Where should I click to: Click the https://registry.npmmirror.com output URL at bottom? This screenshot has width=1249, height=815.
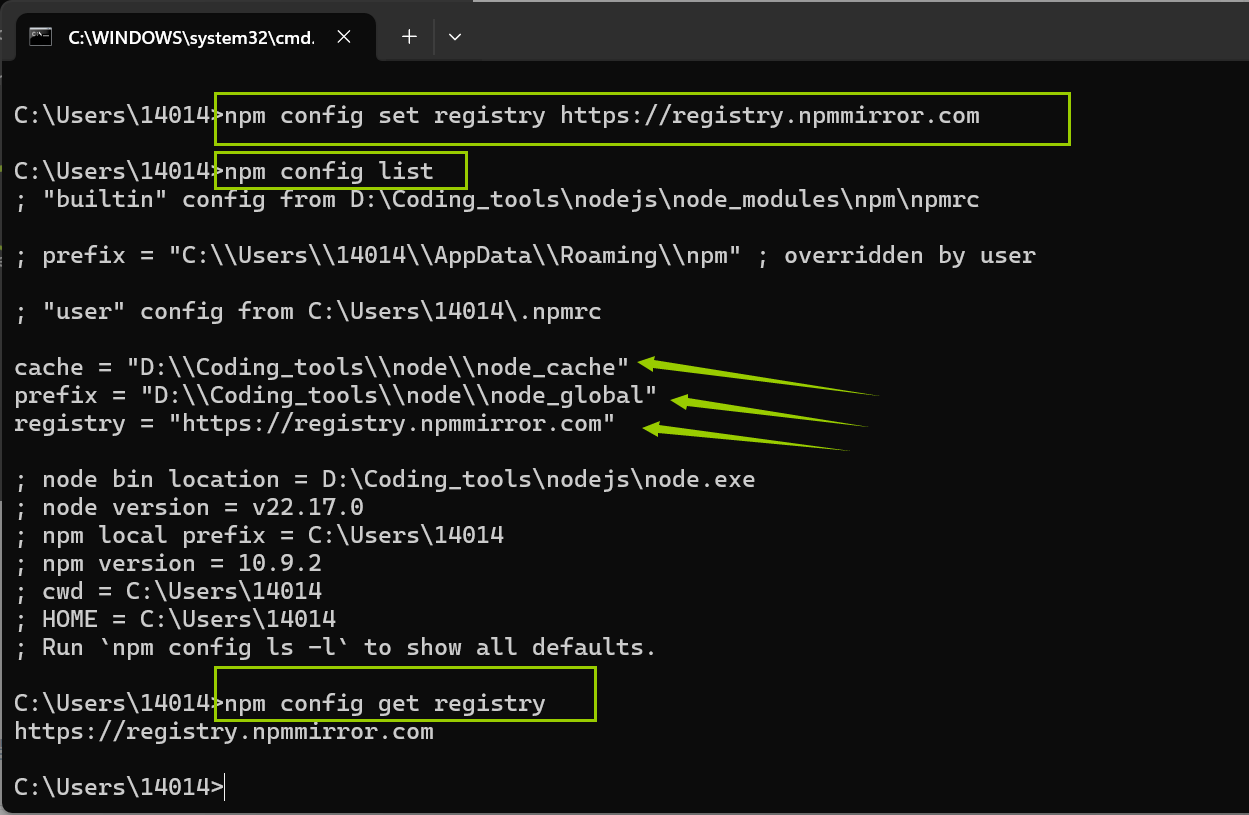[224, 731]
